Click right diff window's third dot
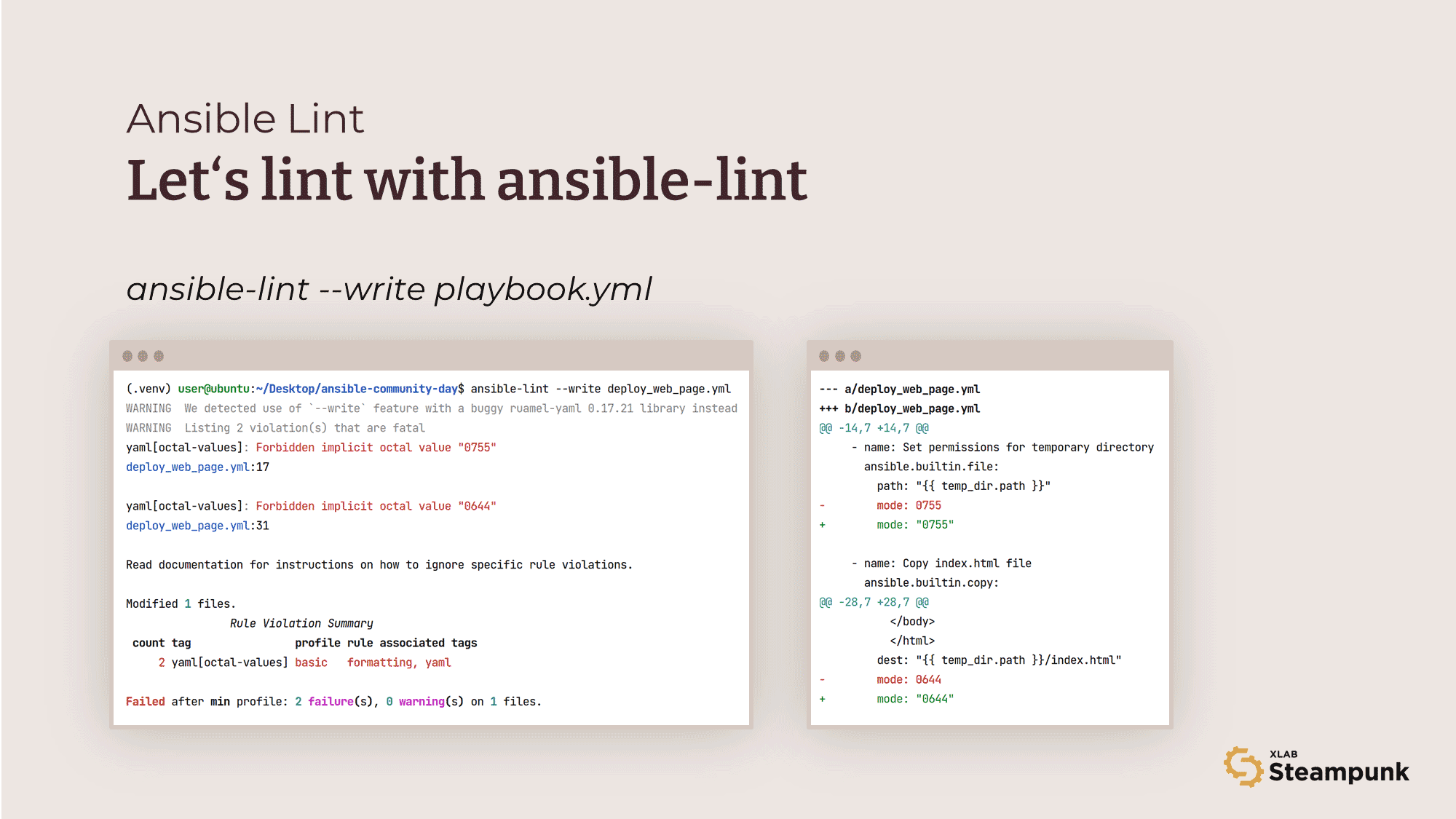The height and width of the screenshot is (819, 1456). pyautogui.click(x=856, y=356)
